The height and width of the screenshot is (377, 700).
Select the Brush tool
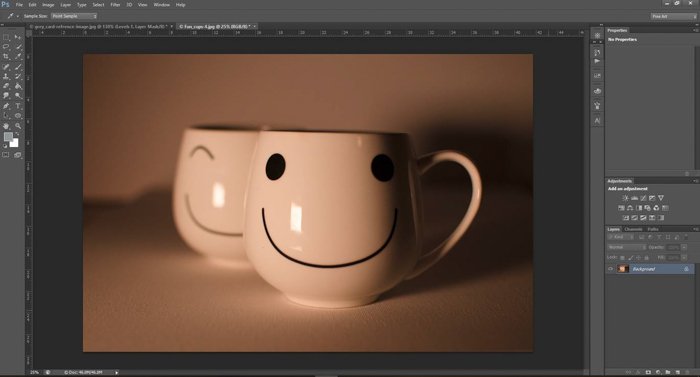18,67
